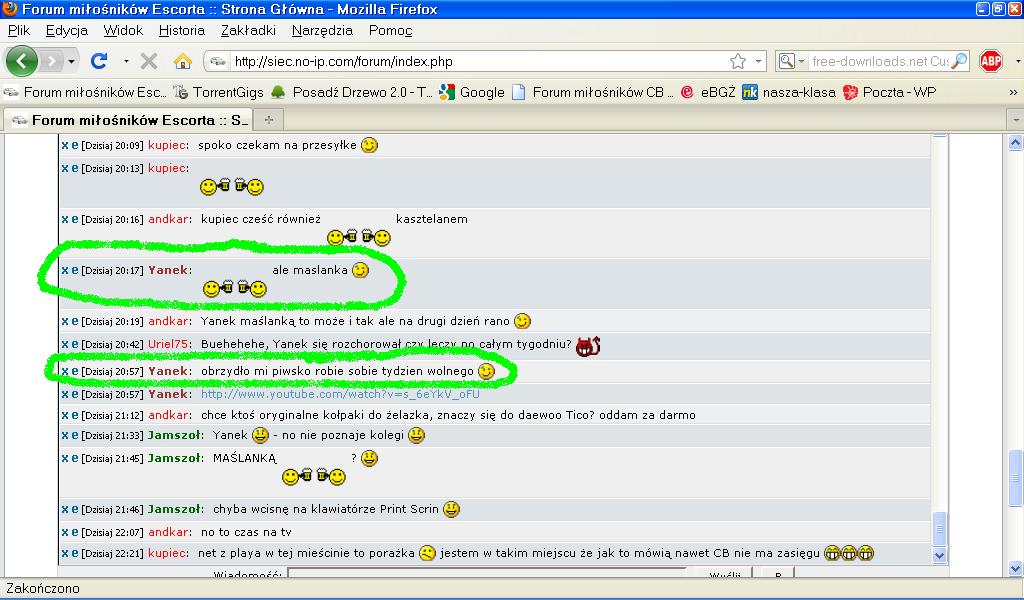Select the Forum miłośników Escorta tab
Viewport: 1024px width, 600px height.
(x=128, y=120)
